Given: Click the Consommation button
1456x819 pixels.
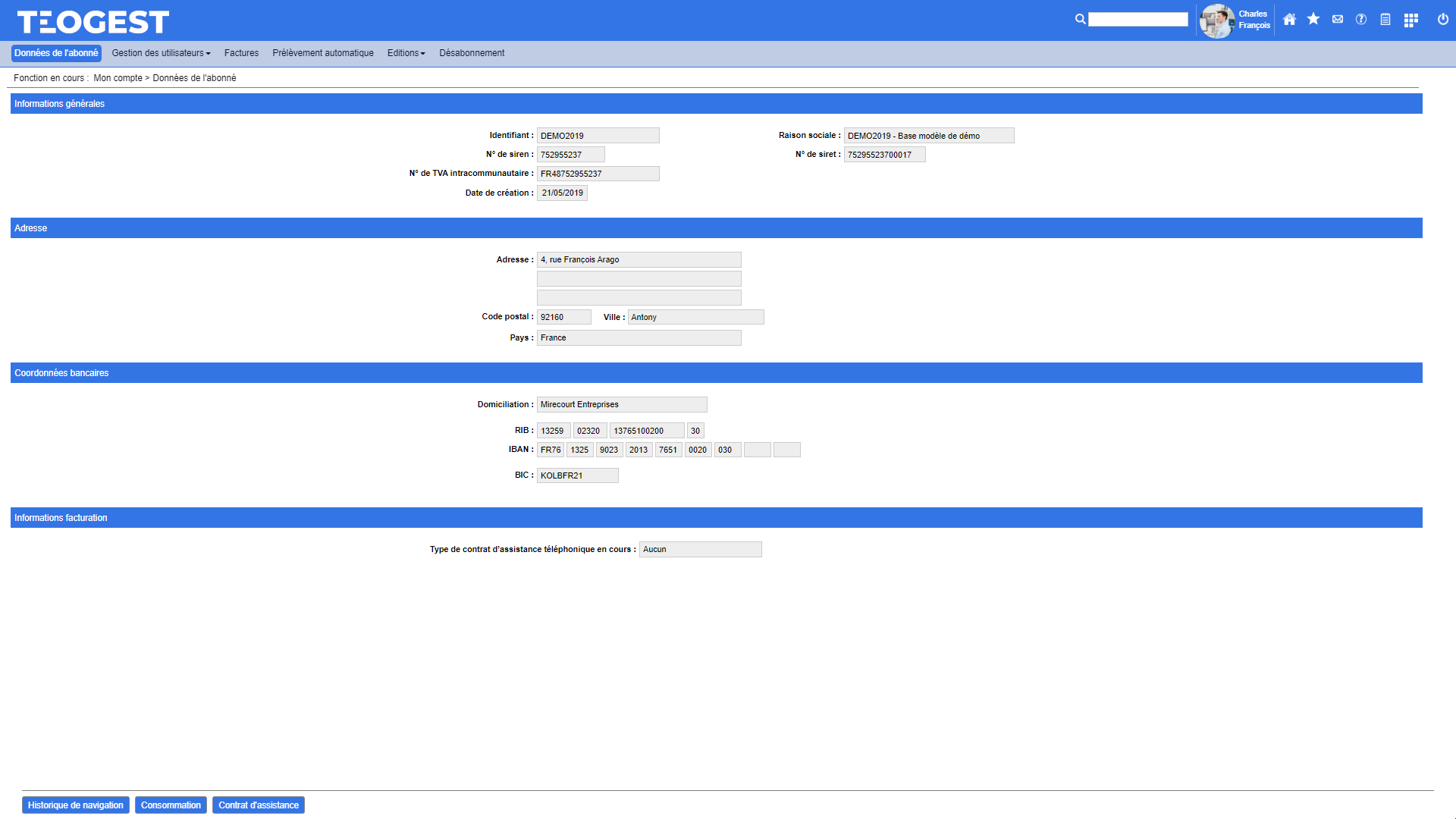Looking at the screenshot, I should coord(171,805).
